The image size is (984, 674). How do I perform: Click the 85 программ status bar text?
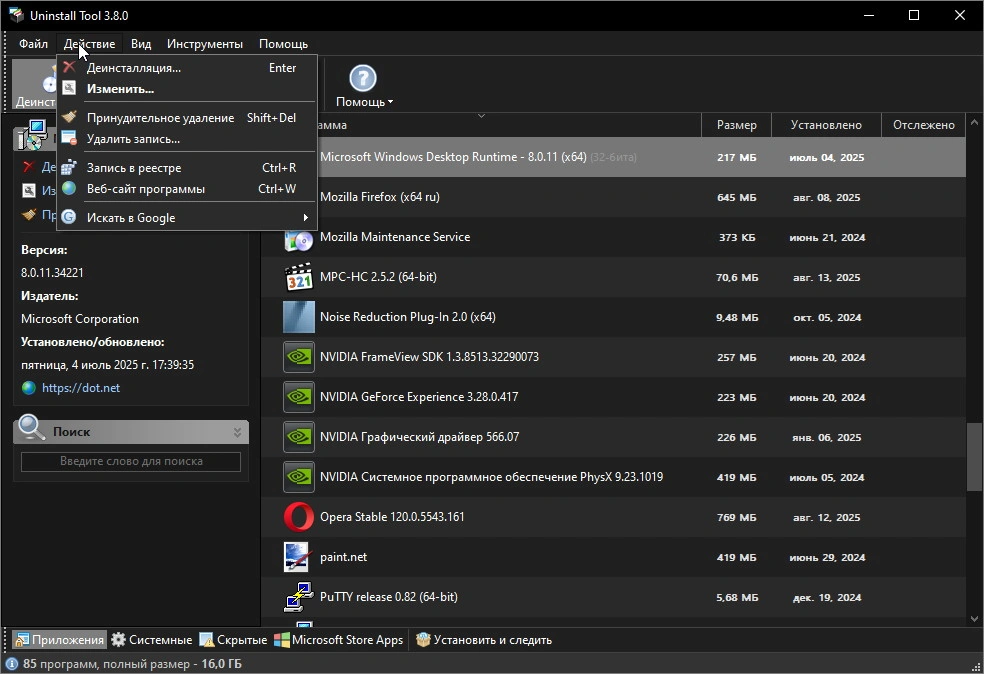132,663
